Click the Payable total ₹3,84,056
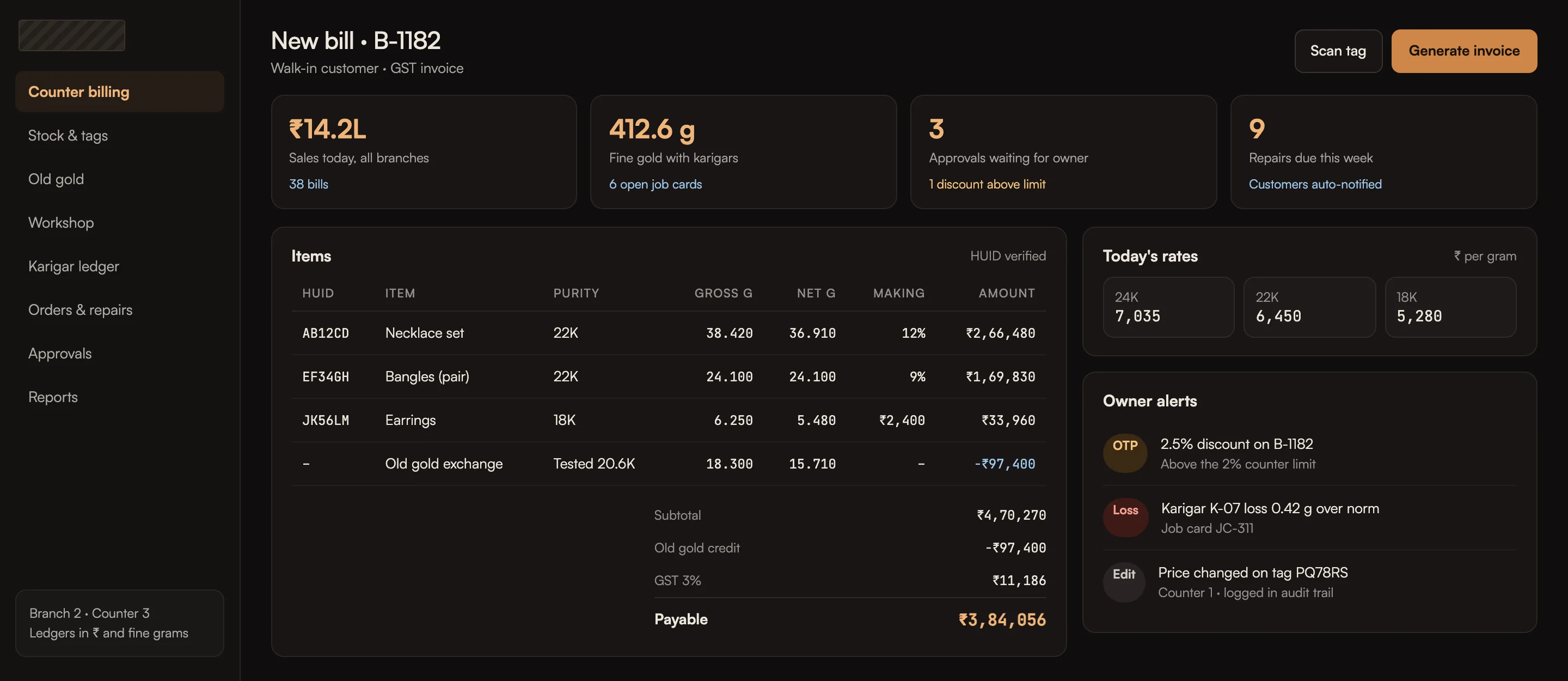 pyautogui.click(x=1002, y=619)
